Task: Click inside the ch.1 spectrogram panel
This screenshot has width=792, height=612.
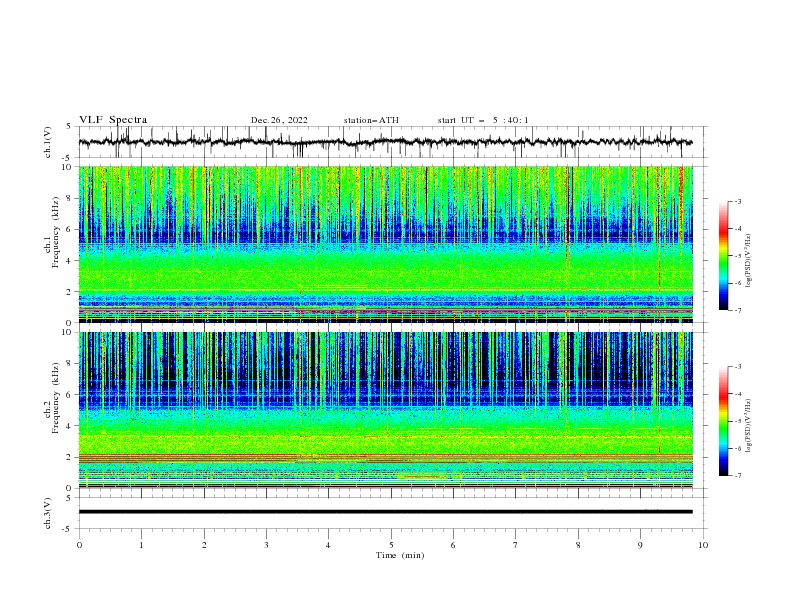Action: (x=385, y=244)
